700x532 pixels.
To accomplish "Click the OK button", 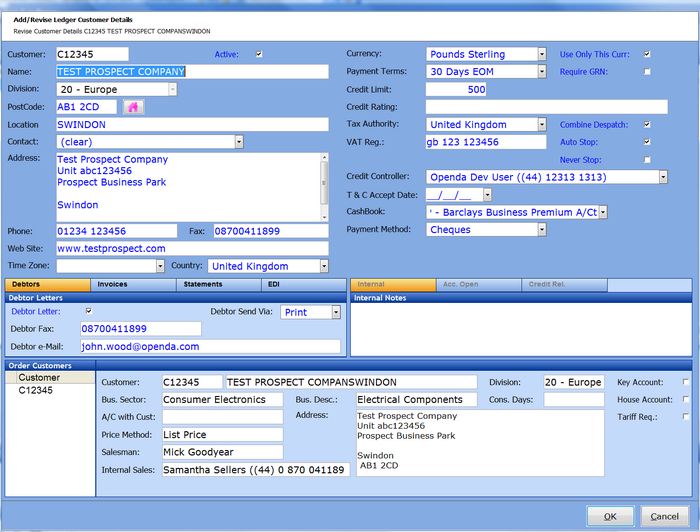I will (x=610, y=516).
